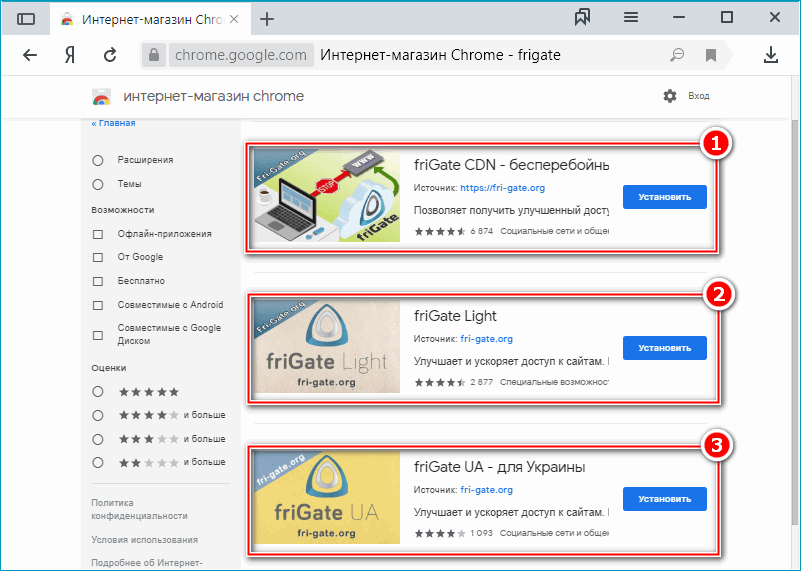Open Yandex home via Я icon
The height and width of the screenshot is (571, 801).
click(70, 55)
